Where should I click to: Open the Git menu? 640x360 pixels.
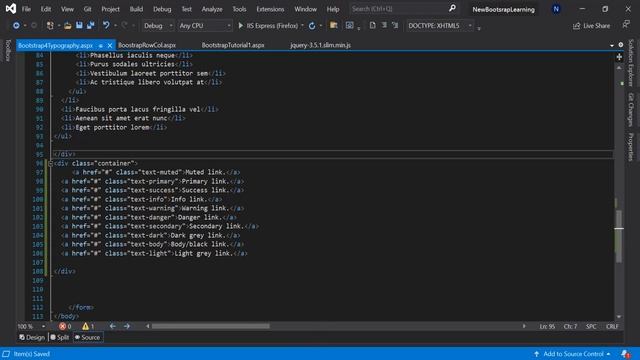click(87, 9)
